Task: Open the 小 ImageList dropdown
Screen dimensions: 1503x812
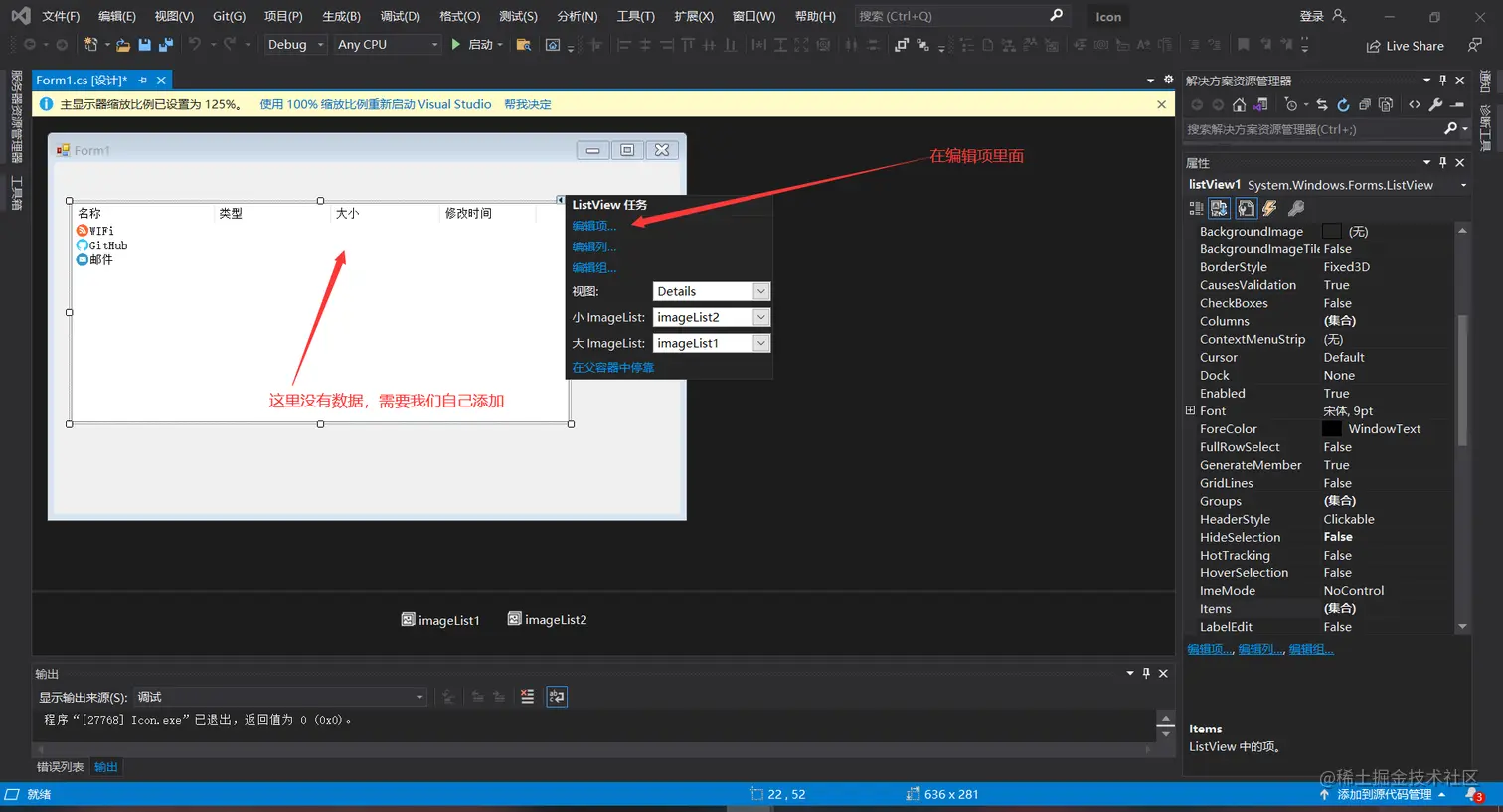Action: click(x=760, y=317)
